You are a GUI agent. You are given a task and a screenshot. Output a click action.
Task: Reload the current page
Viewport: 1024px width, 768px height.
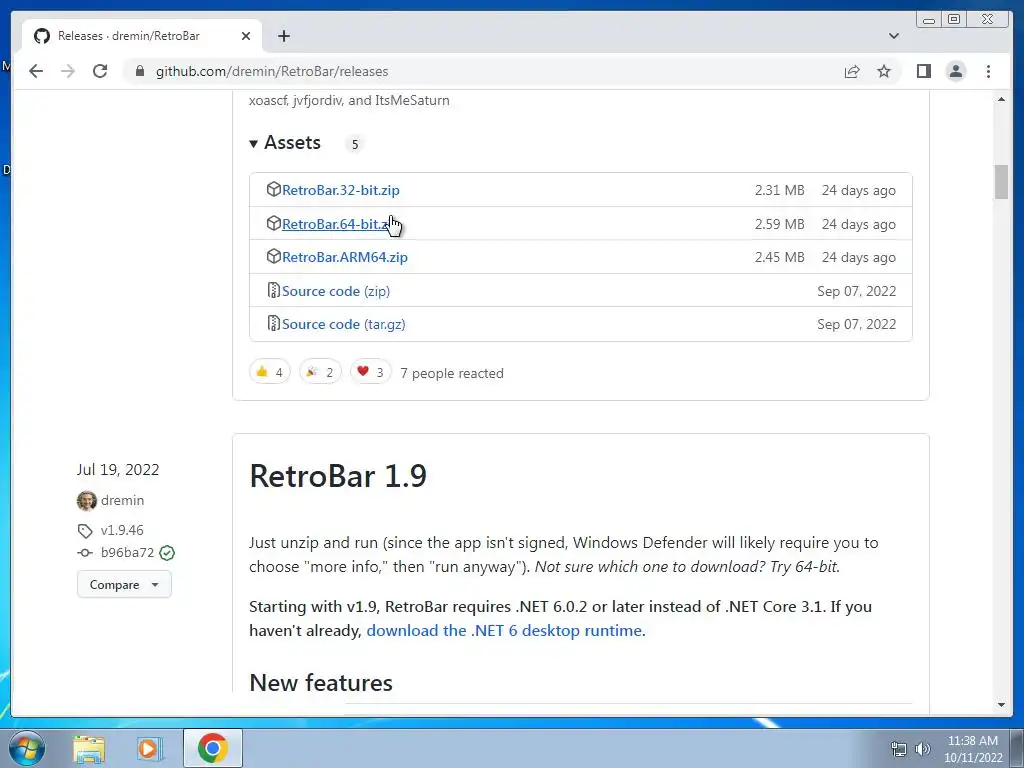point(100,71)
